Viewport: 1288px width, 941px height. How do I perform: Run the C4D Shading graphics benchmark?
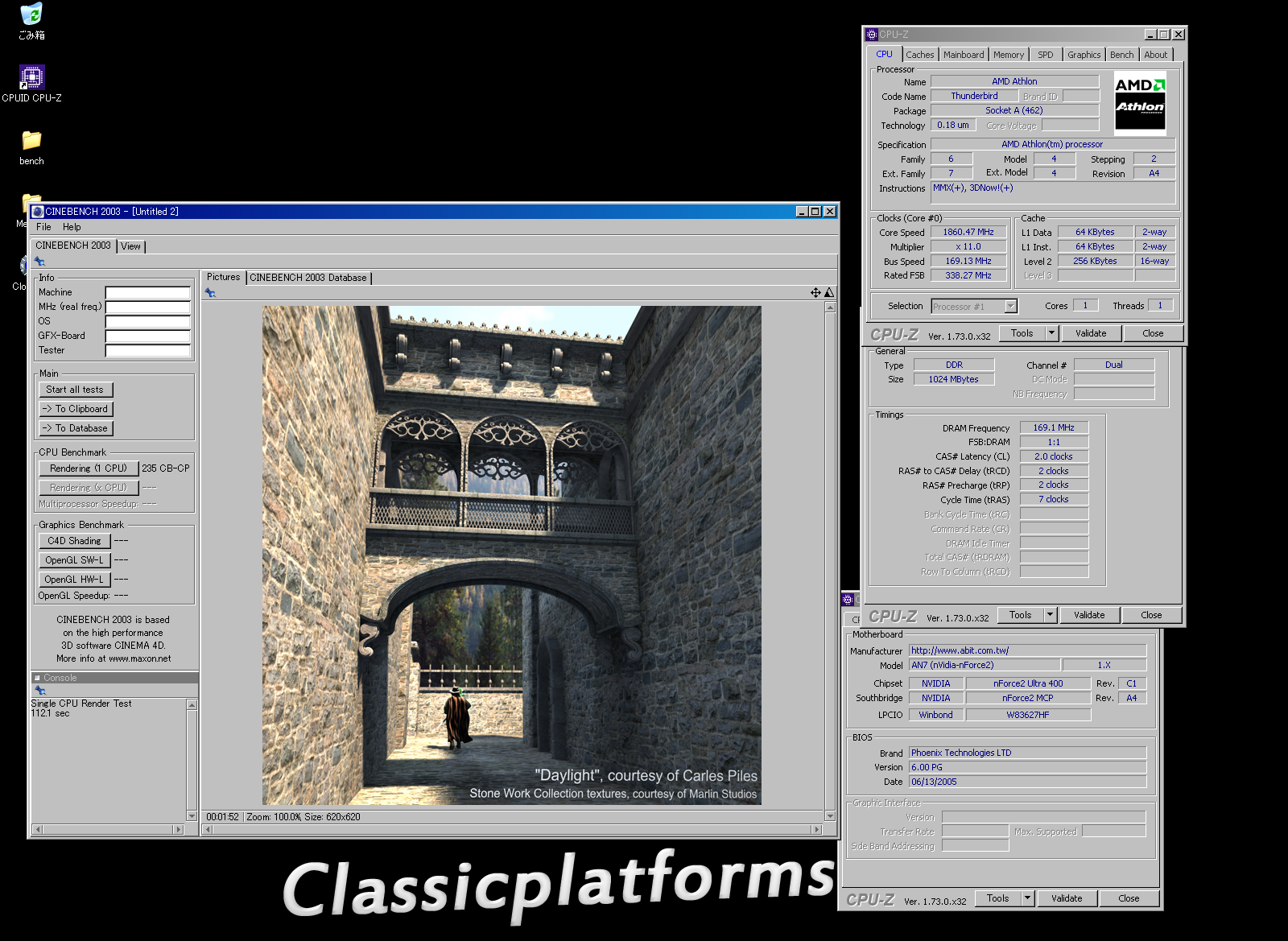(x=74, y=541)
